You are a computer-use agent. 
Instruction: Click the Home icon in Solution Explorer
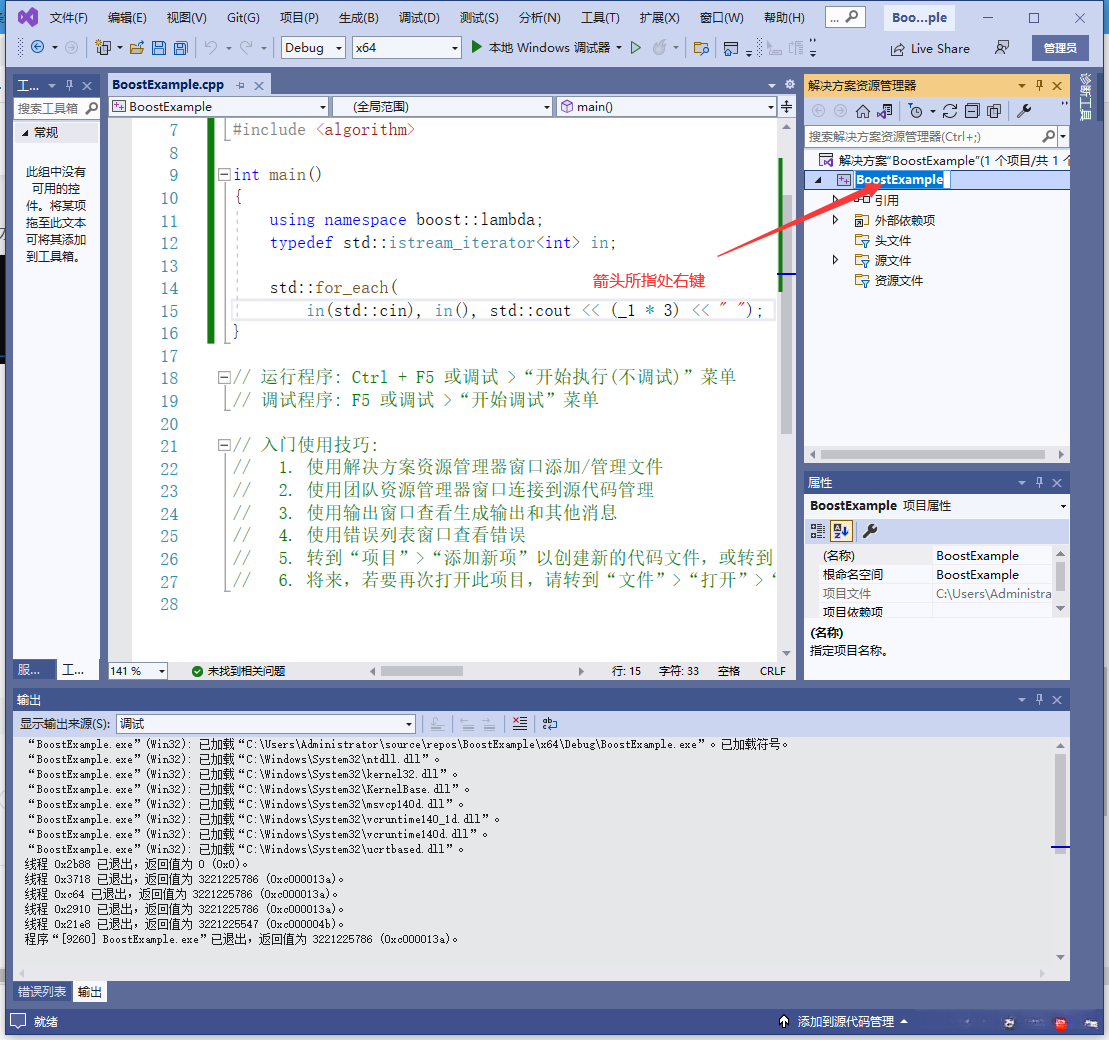point(862,111)
